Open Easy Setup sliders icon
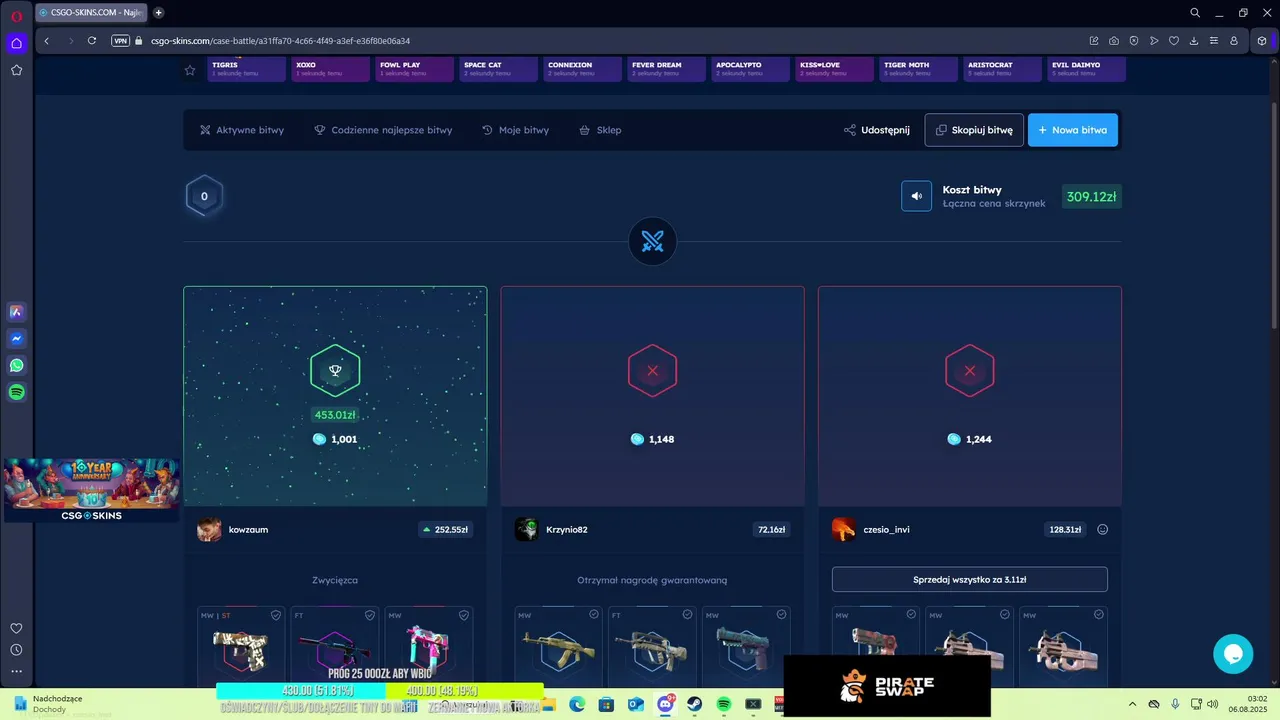The height and width of the screenshot is (720, 1280). click(1214, 41)
